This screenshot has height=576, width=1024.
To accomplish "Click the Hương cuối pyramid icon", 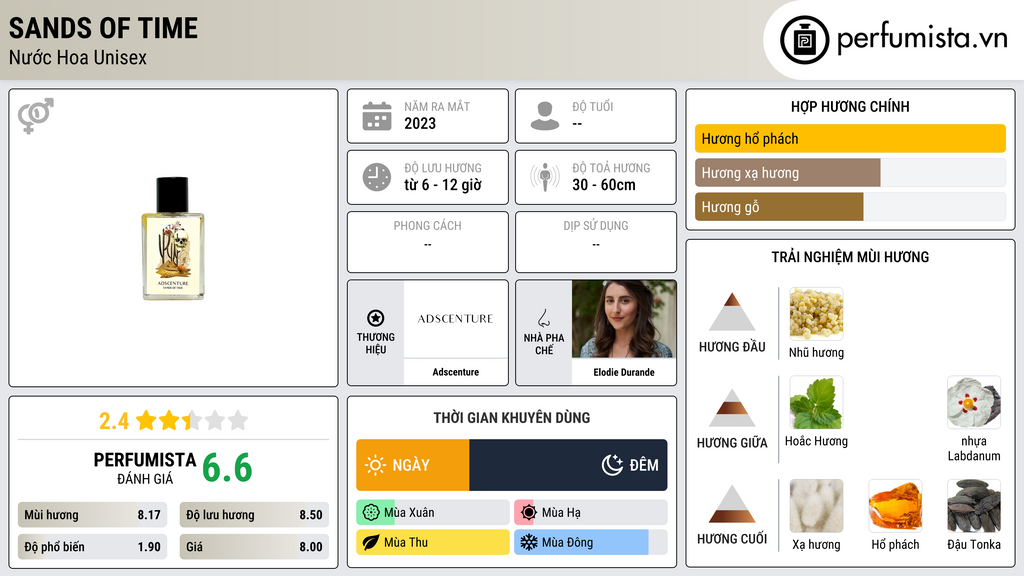I will tap(732, 504).
